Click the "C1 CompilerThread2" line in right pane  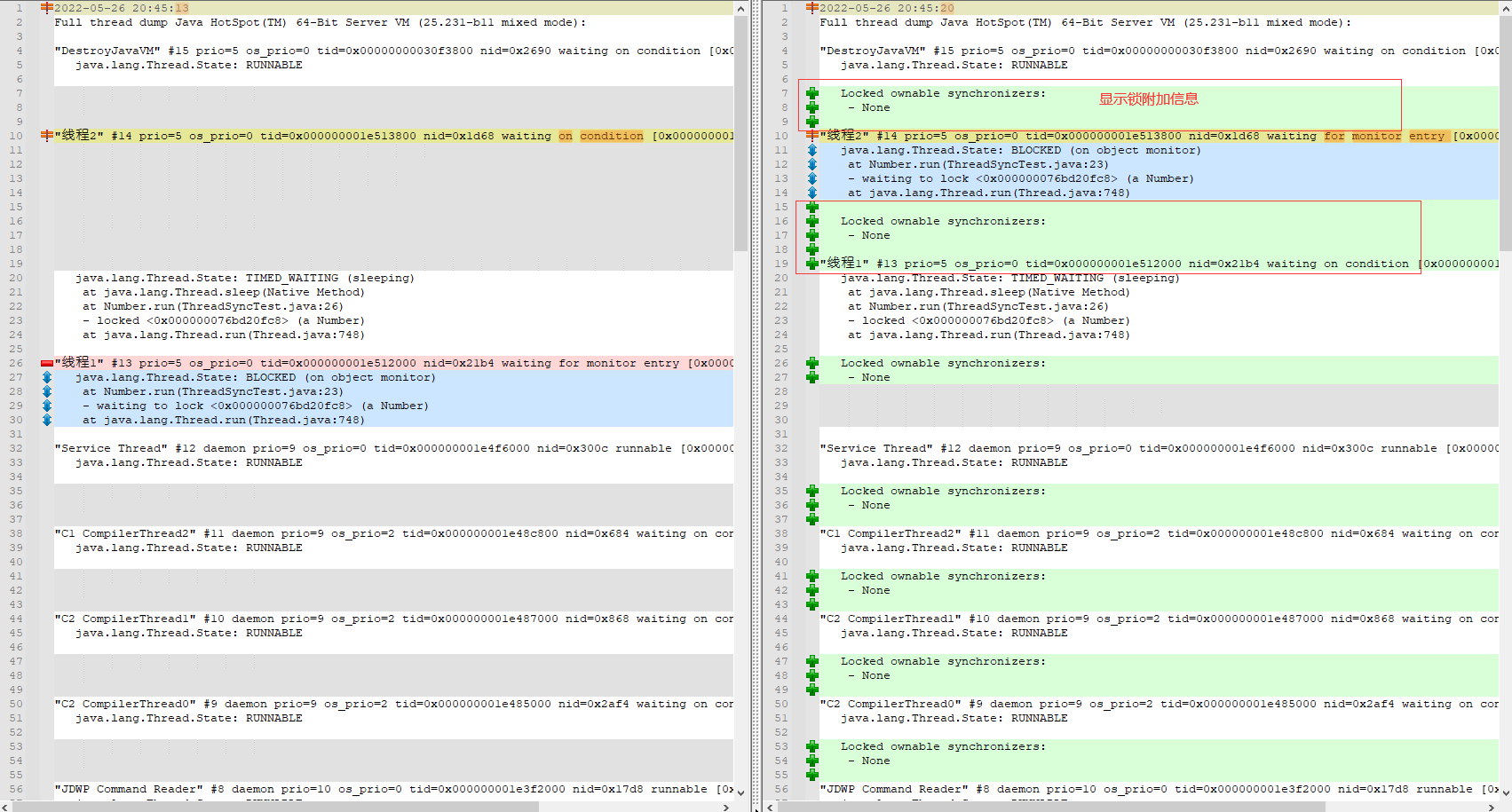point(1159,533)
